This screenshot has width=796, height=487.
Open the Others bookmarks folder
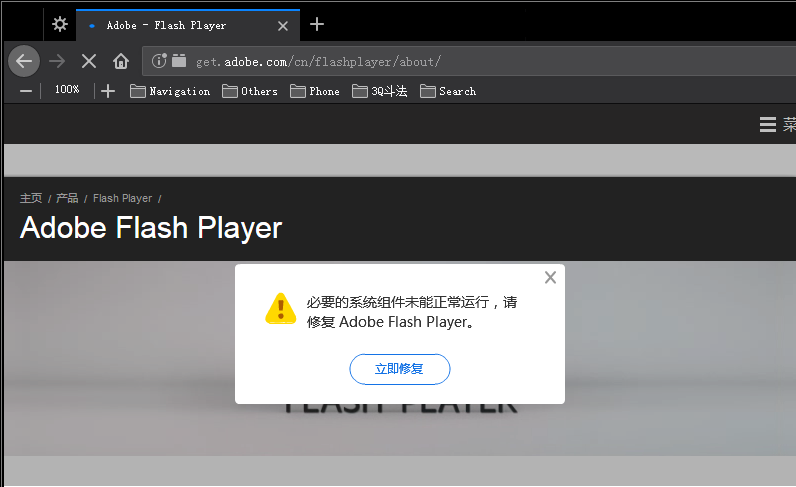coord(250,91)
